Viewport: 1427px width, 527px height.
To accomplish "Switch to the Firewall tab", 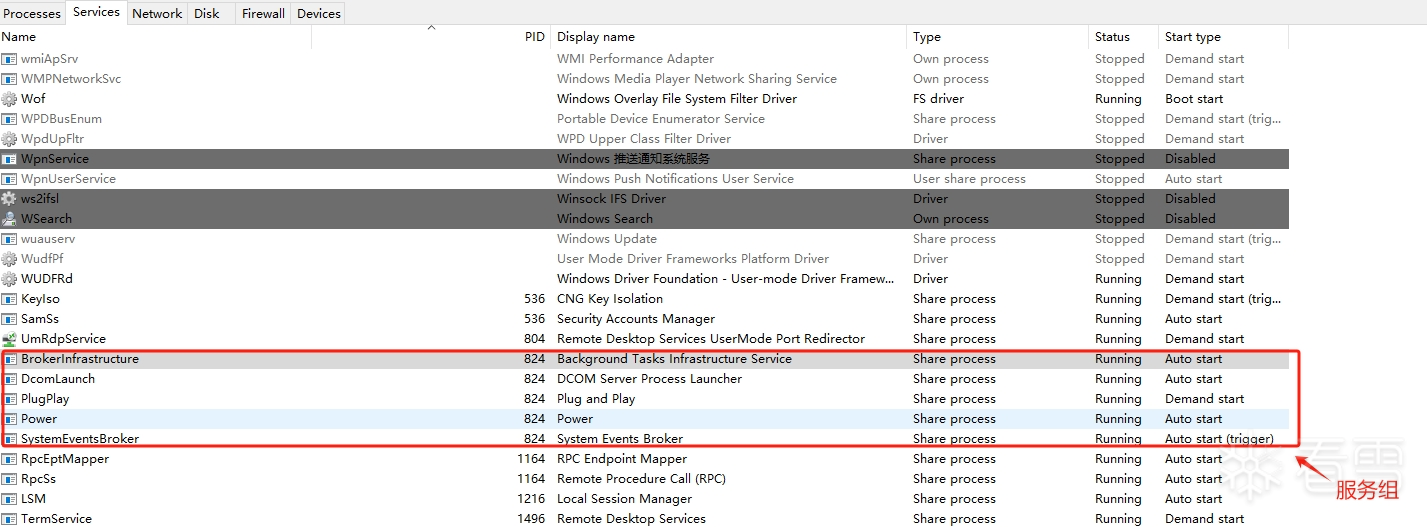I will tap(264, 13).
